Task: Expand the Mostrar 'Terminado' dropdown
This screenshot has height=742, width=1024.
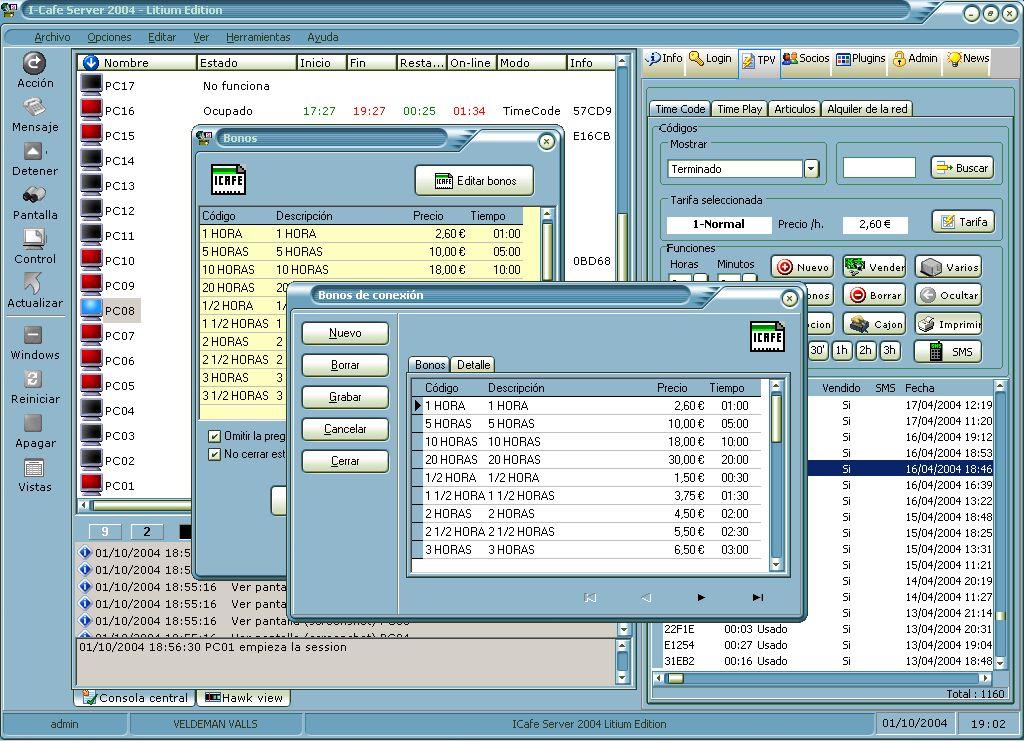Action: click(811, 169)
